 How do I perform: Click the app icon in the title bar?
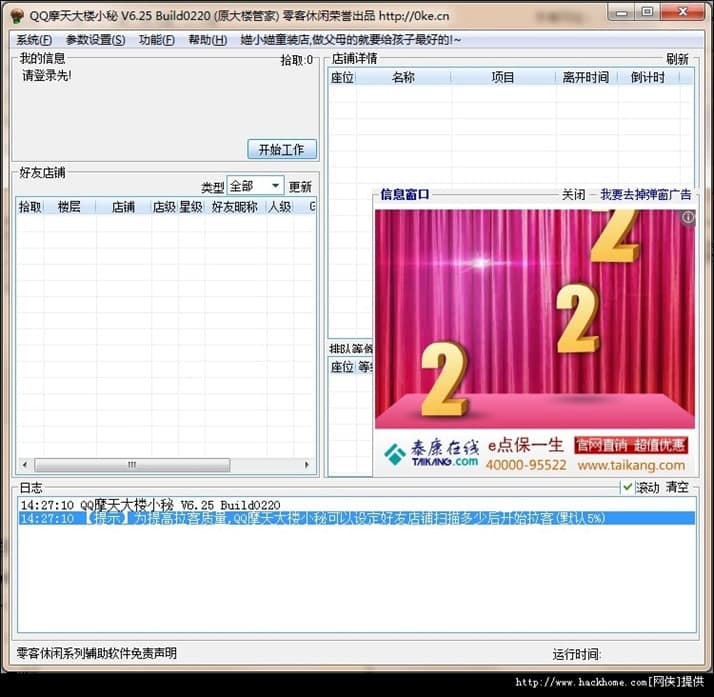17,16
